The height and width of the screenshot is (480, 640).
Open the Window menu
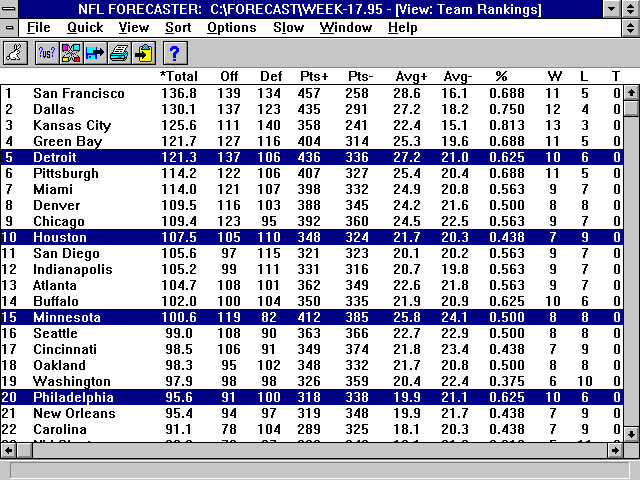(345, 27)
